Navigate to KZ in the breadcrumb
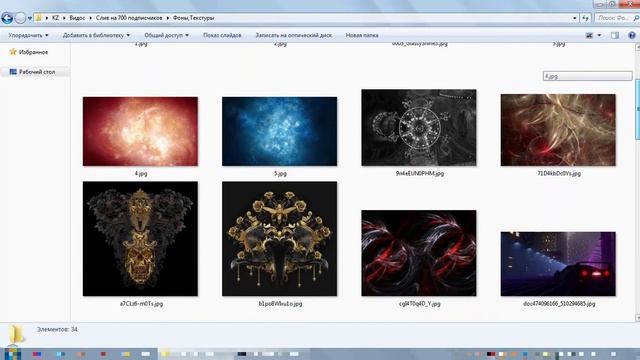Screen dimensions: 640x360 coord(55,18)
